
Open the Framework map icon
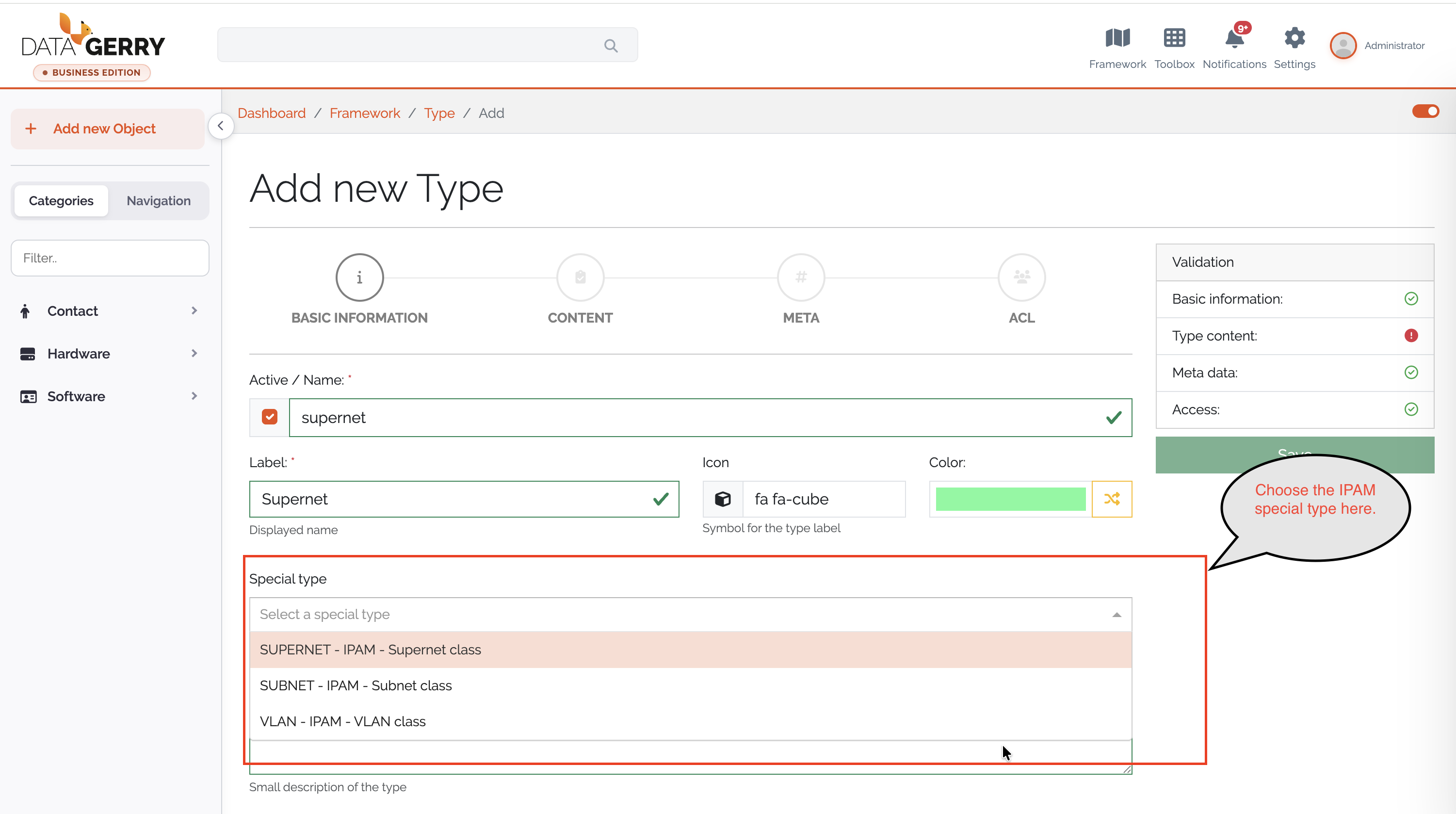coord(1117,38)
